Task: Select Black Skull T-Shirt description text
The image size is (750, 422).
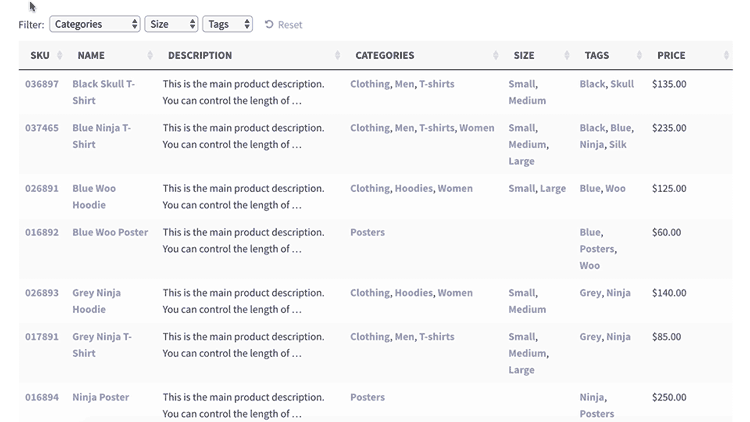Action: [243, 92]
